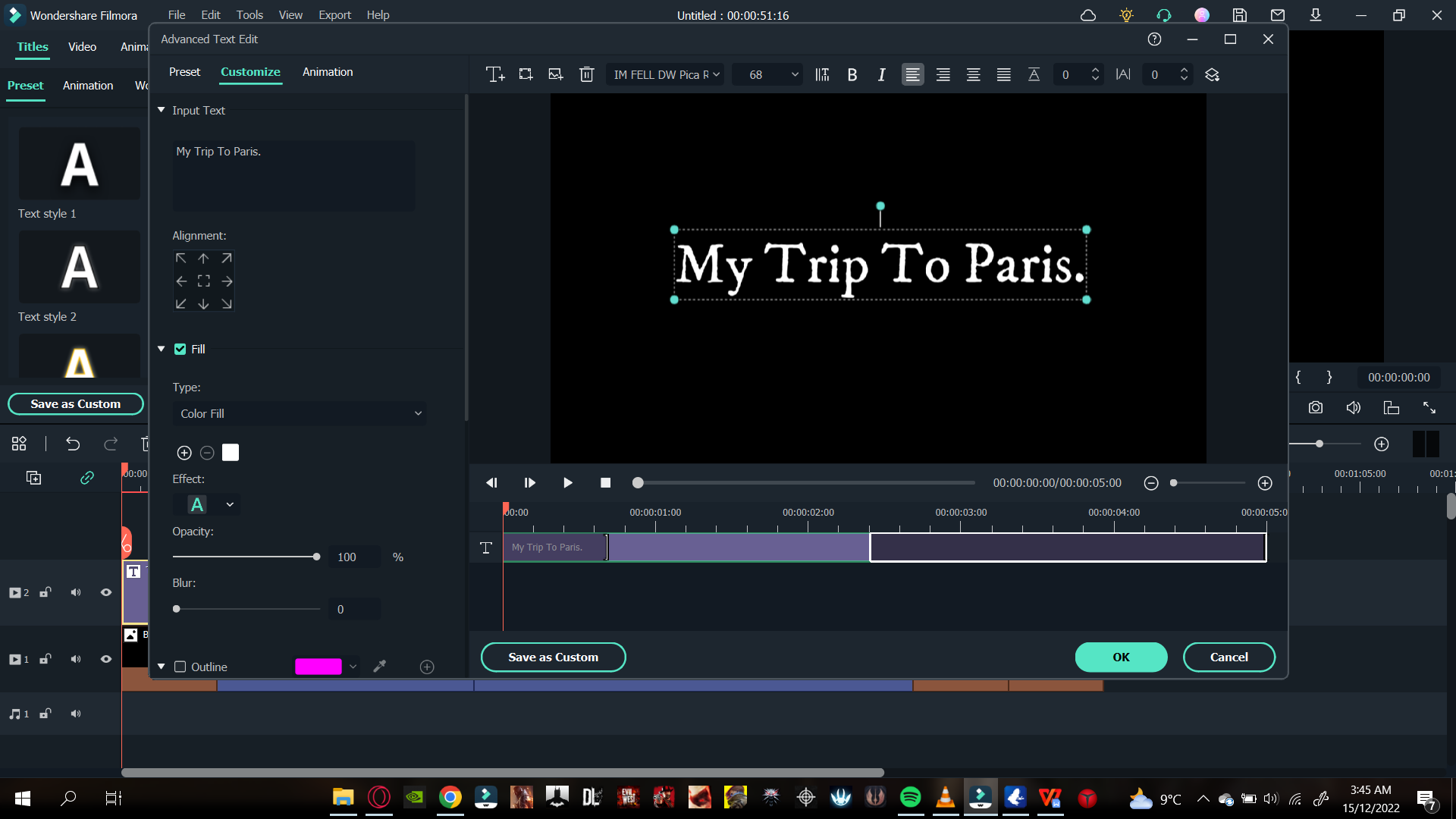
Task: Click the center alignment icon
Action: [x=943, y=74]
